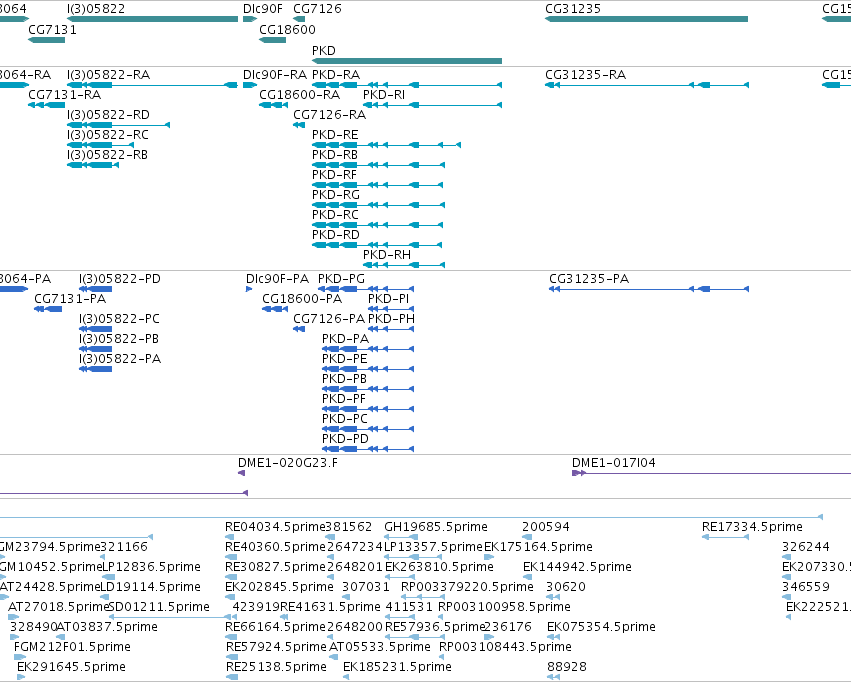The image size is (851, 682).
Task: Click the CG31235-PA protein label
Action: click(x=589, y=278)
